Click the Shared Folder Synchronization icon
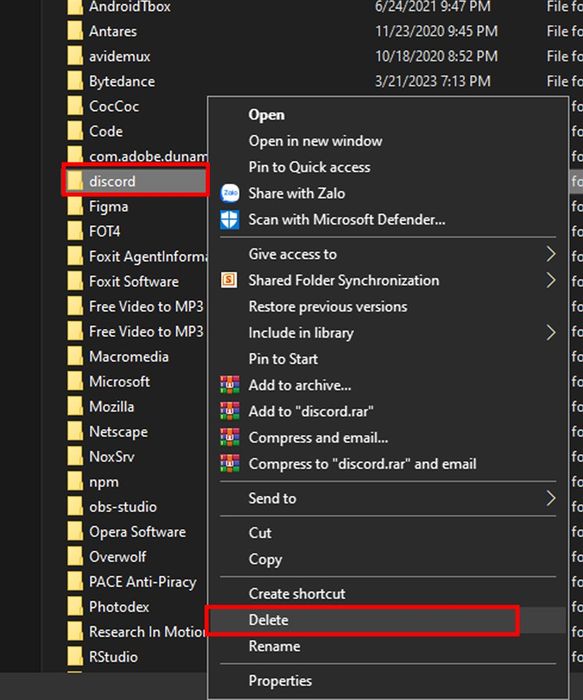 229,280
